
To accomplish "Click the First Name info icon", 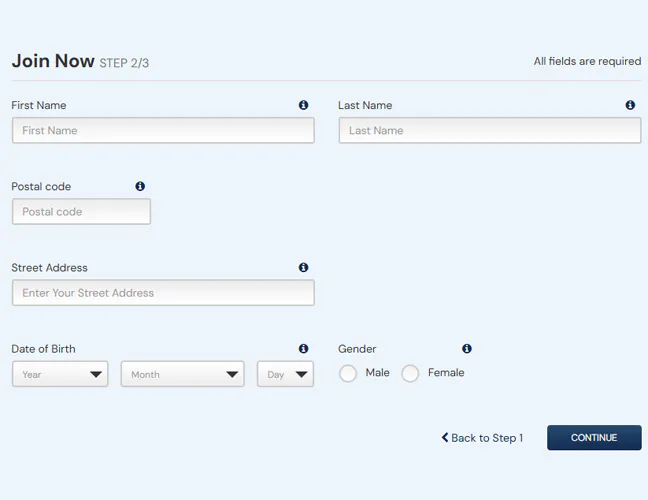I will 303,105.
